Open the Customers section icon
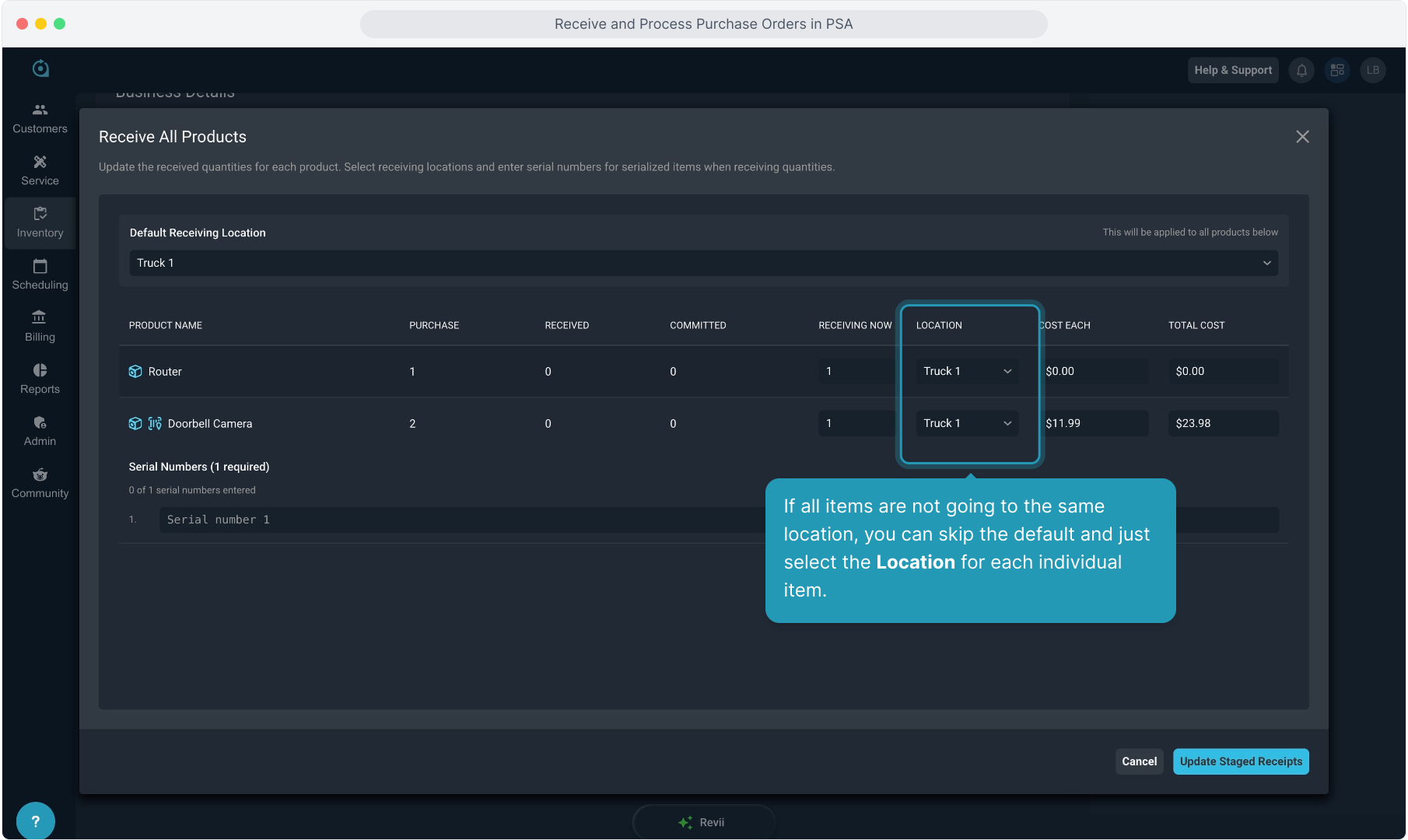This screenshot has width=1408, height=840. click(40, 110)
